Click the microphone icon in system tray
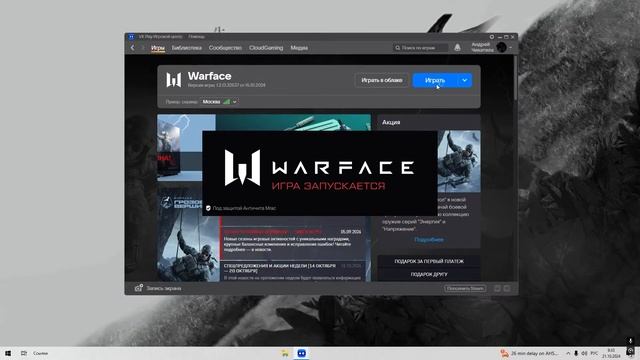Screen dimensions: 640x360 click(x=576, y=353)
